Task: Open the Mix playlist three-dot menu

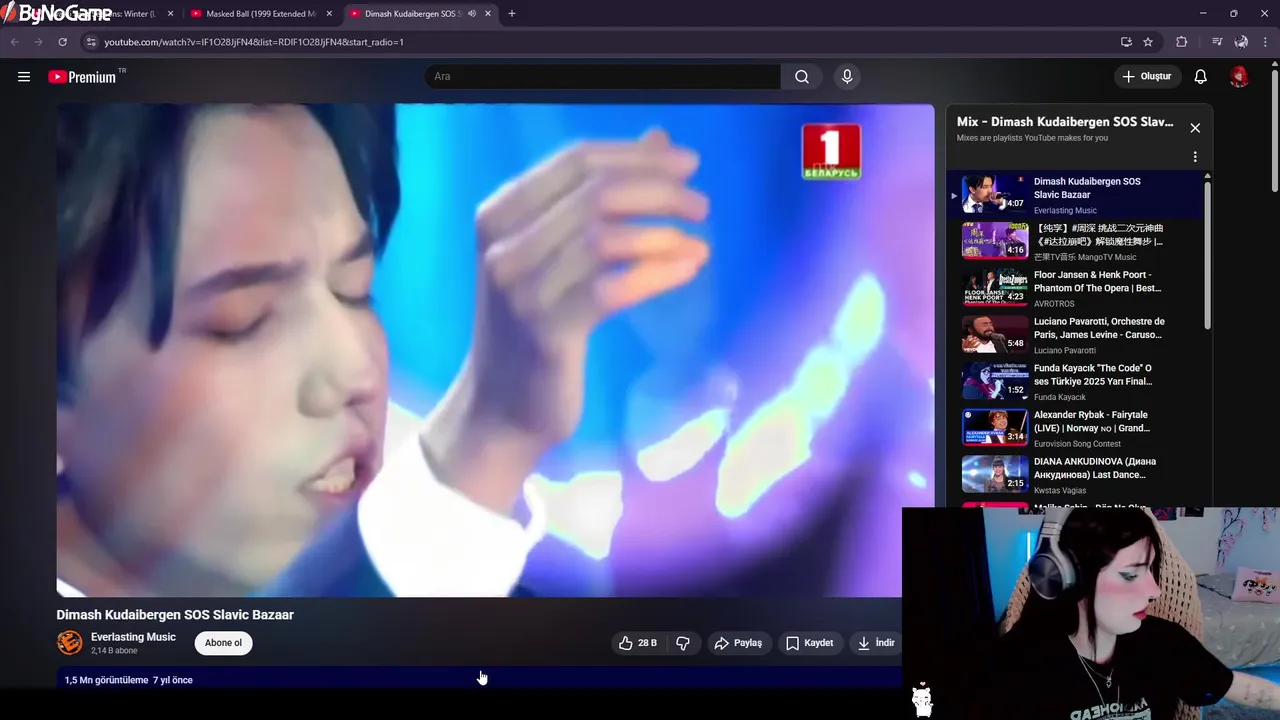Action: point(1195,157)
